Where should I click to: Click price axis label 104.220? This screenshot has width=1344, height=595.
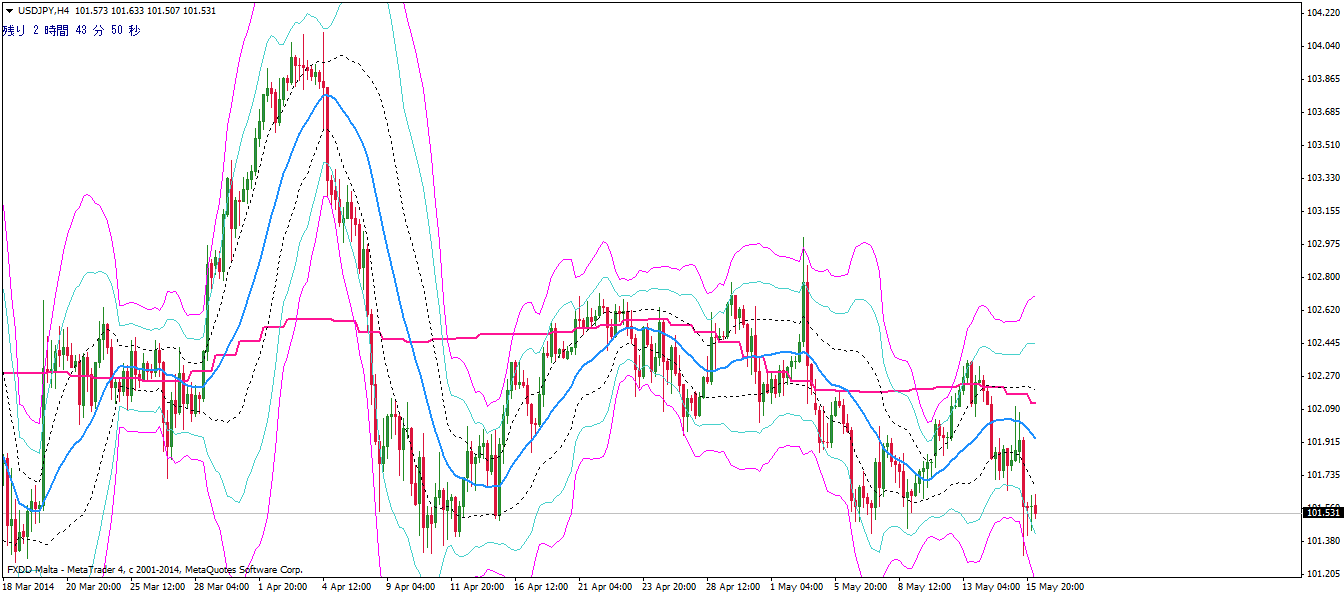click(1322, 14)
